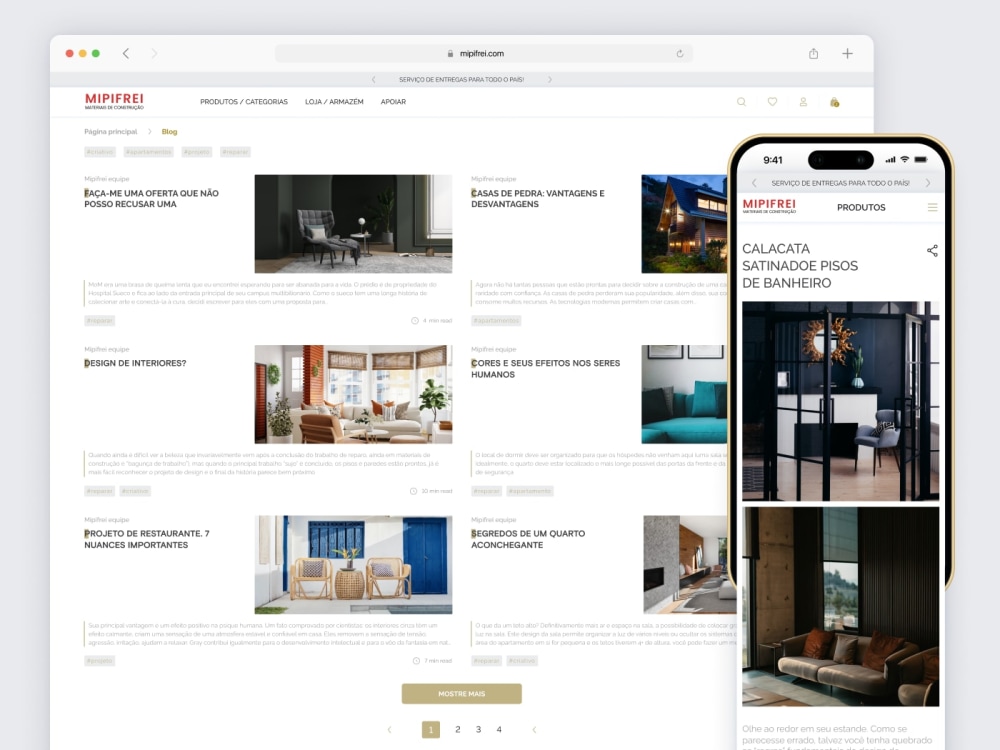Open Cores e seus efeitos nos seres humanos

click(545, 369)
